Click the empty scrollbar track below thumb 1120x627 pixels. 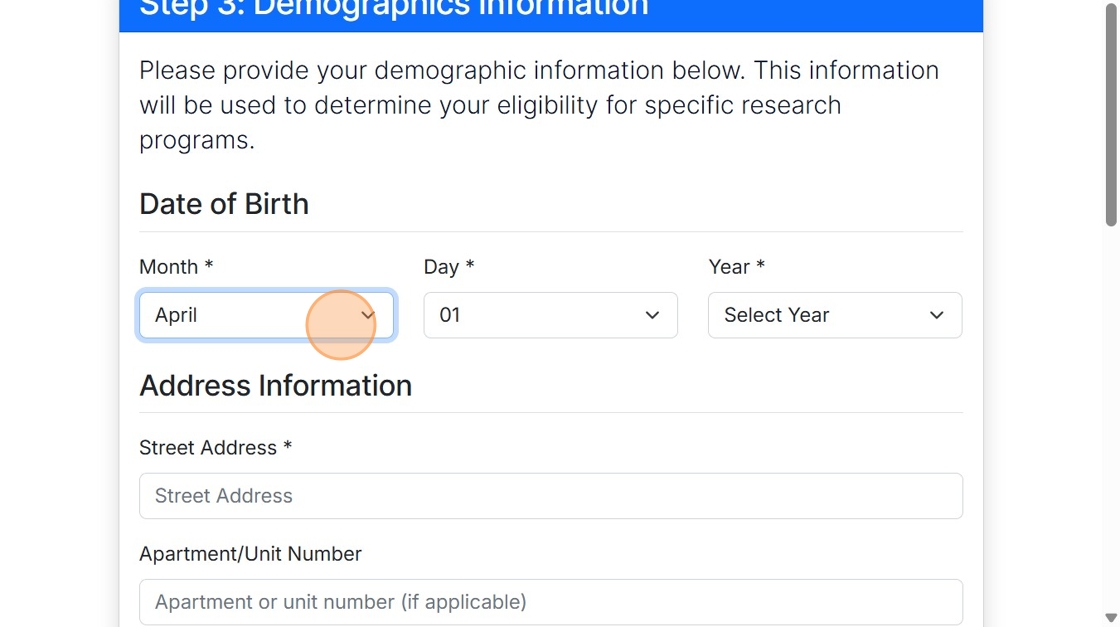coord(1110,420)
